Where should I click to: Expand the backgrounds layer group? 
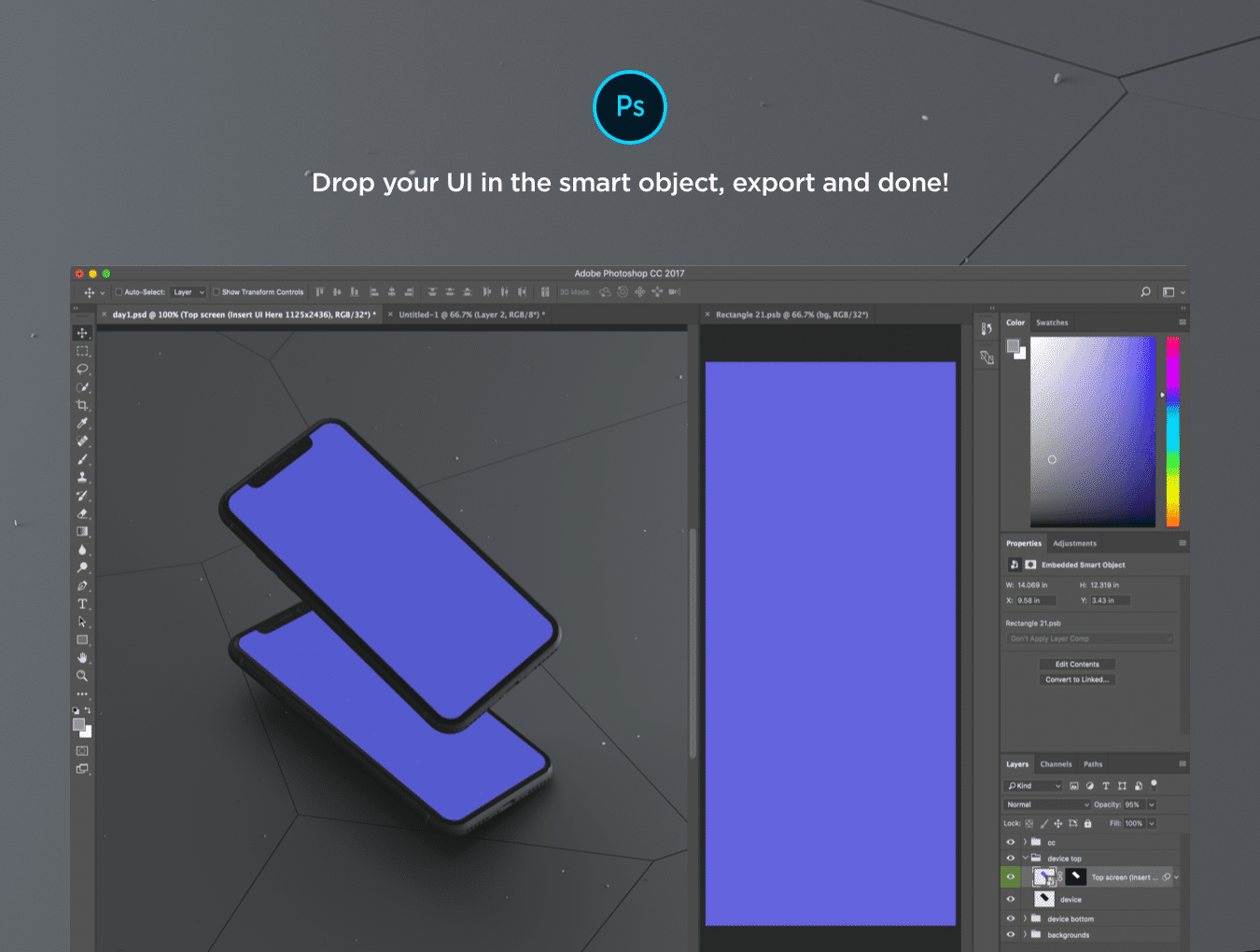pos(1024,934)
